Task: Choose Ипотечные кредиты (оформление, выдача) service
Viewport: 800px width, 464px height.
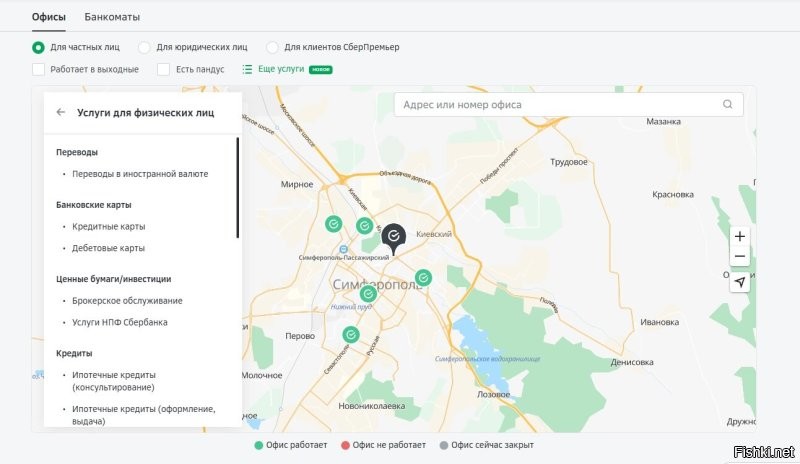Action: (143, 415)
